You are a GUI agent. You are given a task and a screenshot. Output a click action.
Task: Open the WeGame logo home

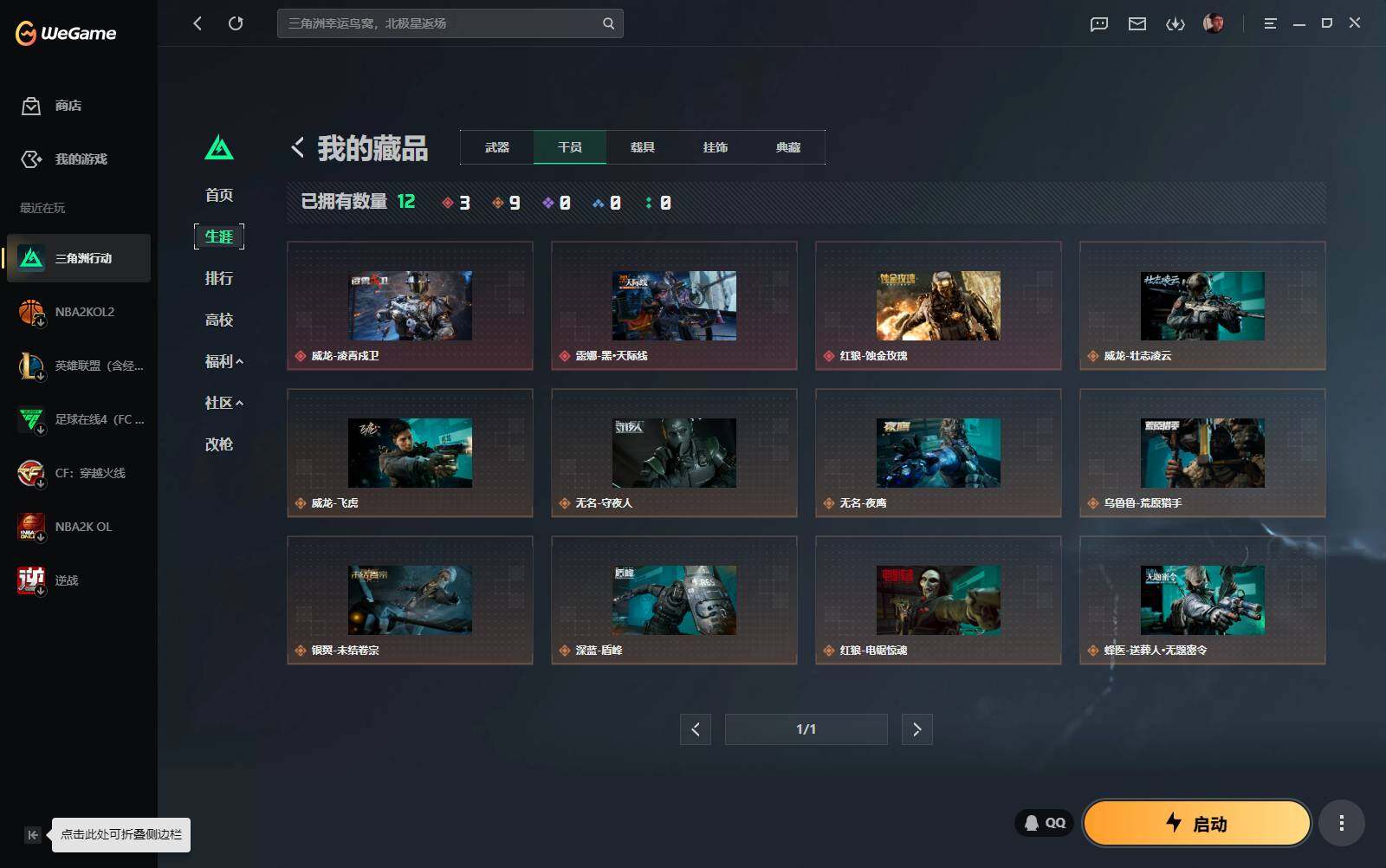pos(66,33)
